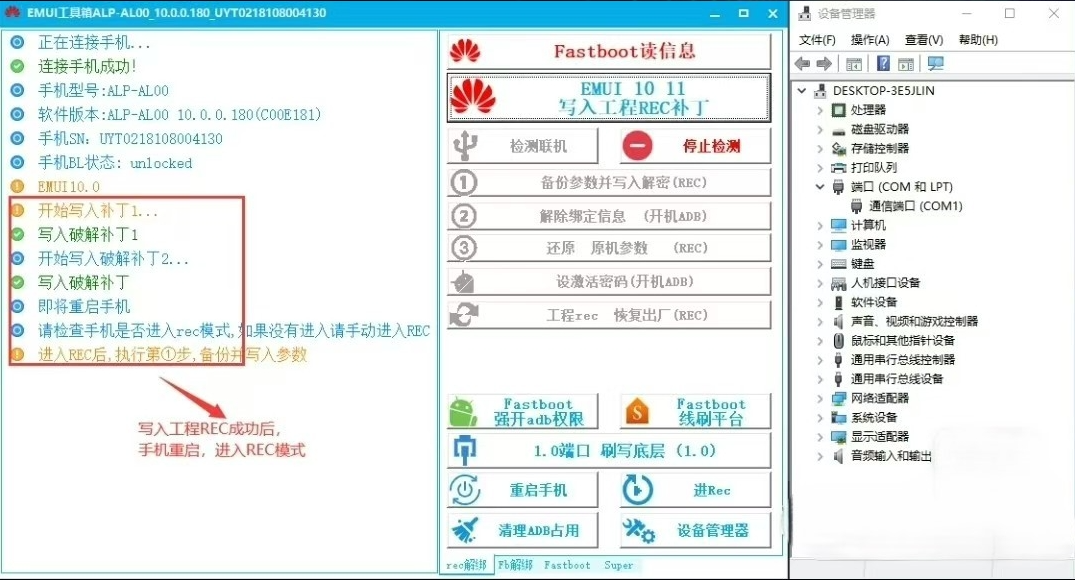Click log line 手机SN: UYT0218108004130
This screenshot has height=580, width=1075.
click(130, 138)
